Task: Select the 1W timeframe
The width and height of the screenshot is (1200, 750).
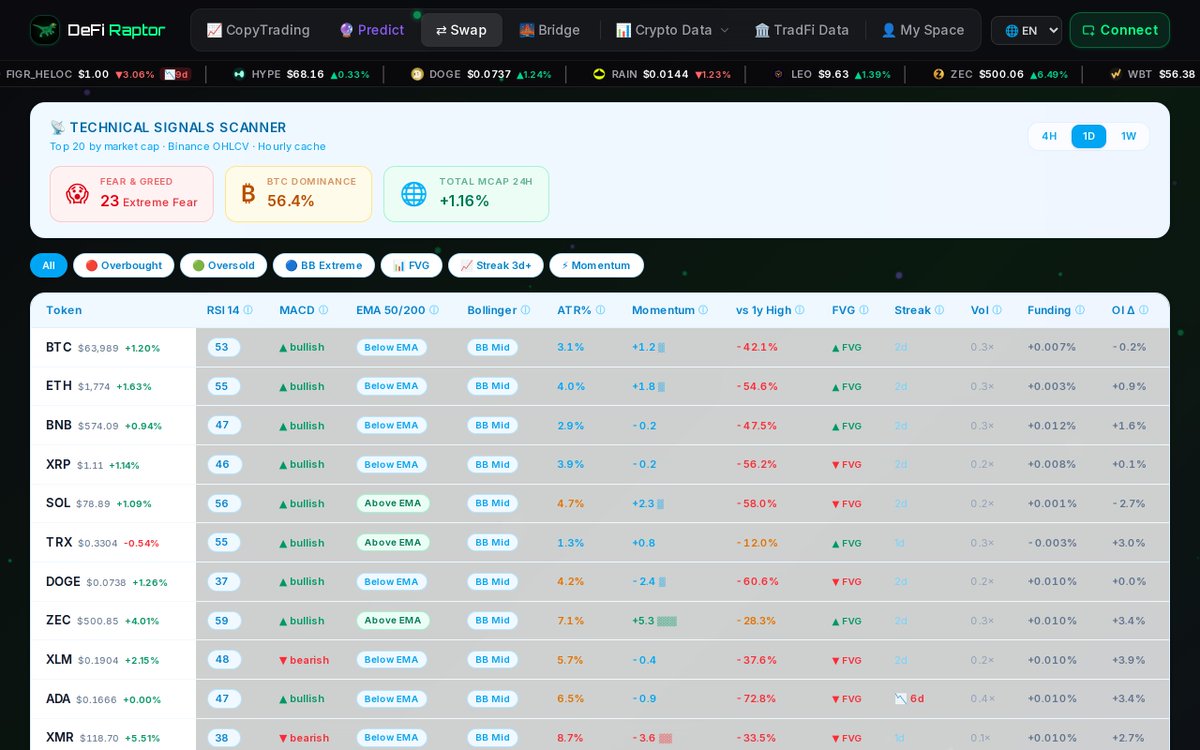Action: click(x=1128, y=136)
